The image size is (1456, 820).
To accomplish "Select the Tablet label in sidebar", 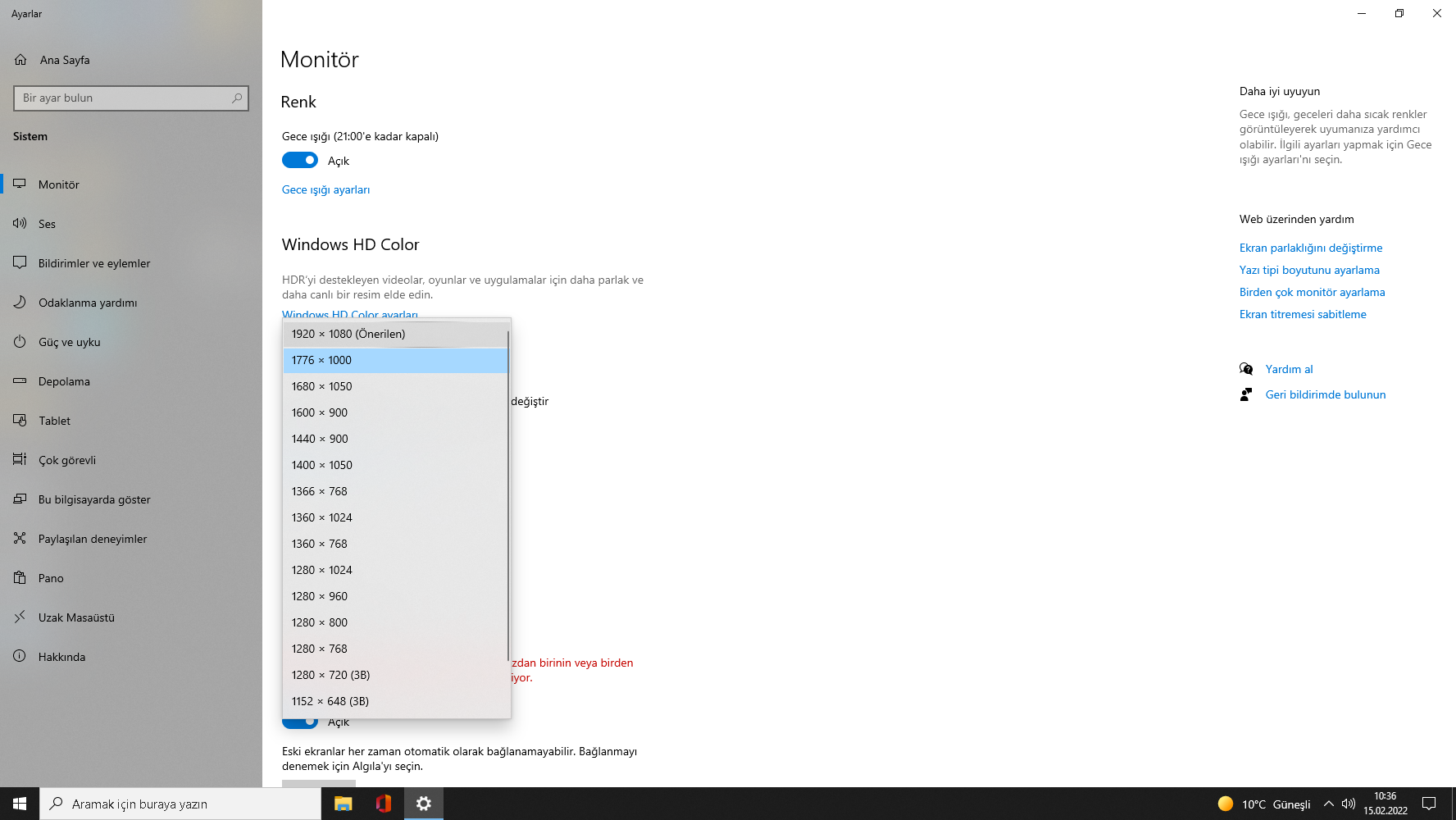I will pyautogui.click(x=54, y=421).
